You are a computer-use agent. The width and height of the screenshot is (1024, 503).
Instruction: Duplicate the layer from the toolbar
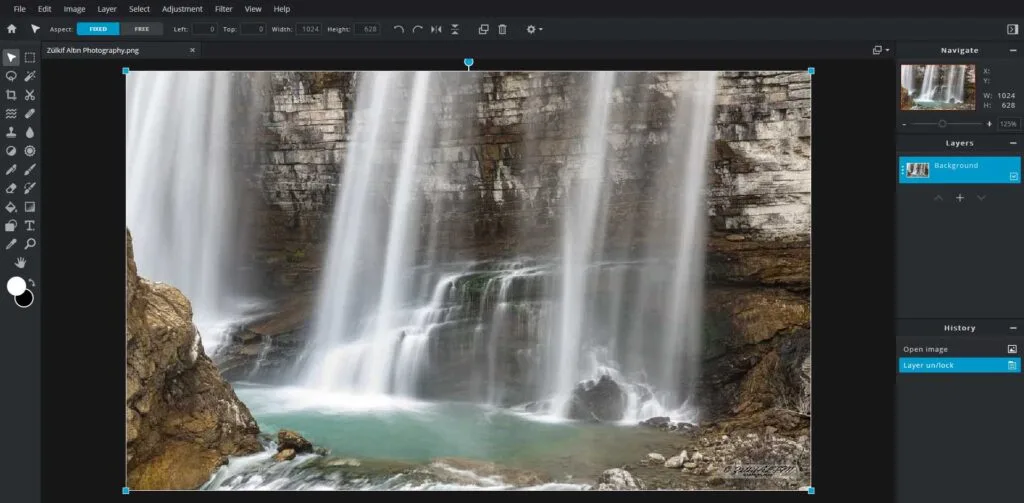483,29
